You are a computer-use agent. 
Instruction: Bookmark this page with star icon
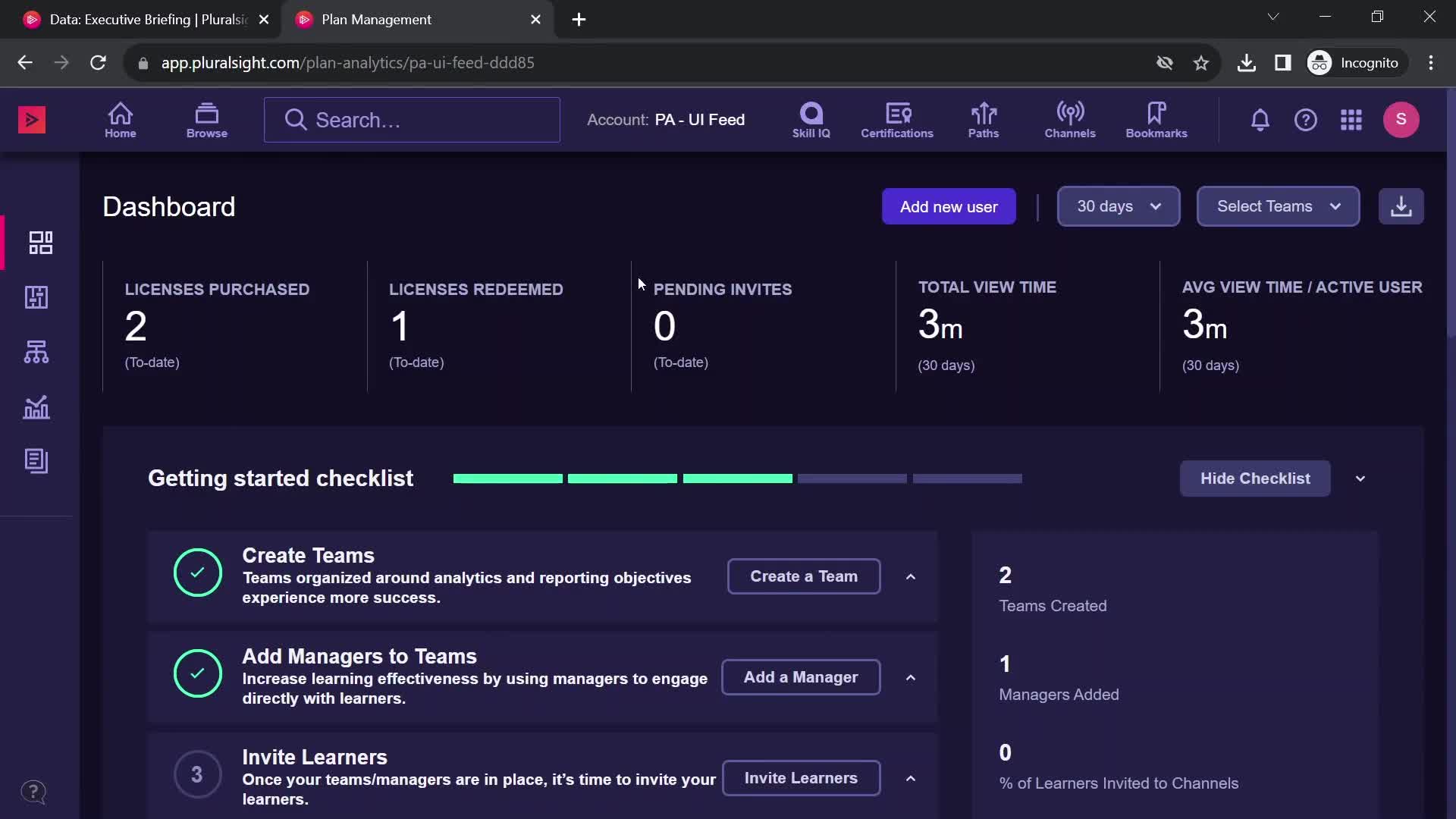[1200, 63]
